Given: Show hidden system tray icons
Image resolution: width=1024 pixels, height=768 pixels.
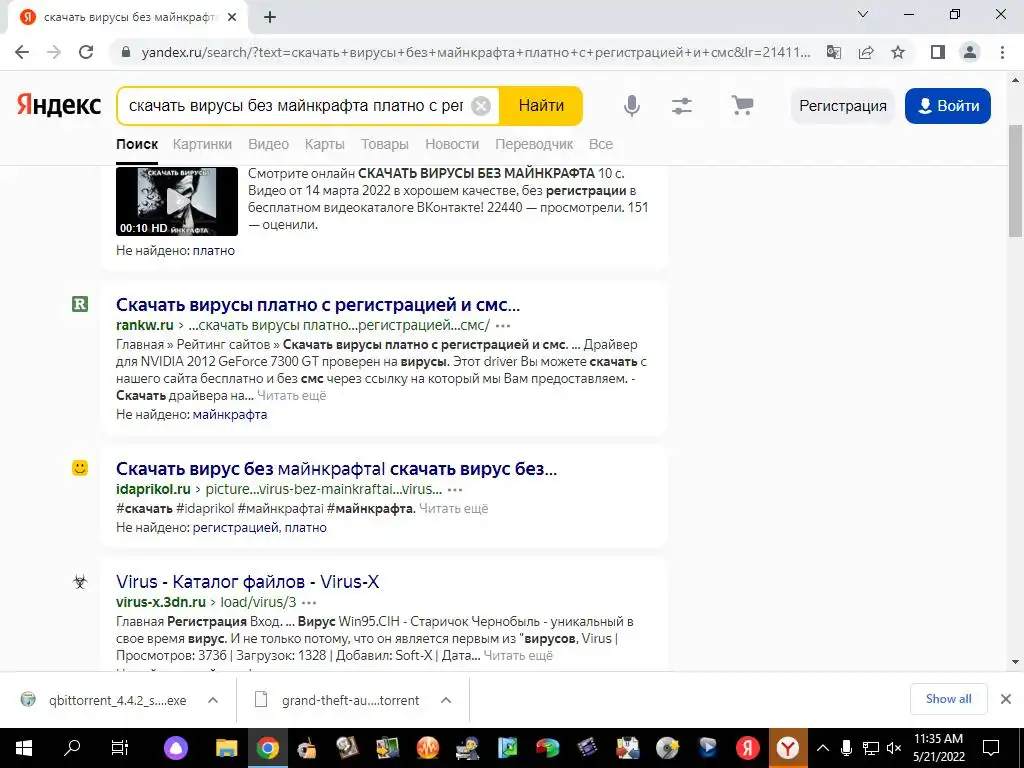Looking at the screenshot, I should pyautogui.click(x=823, y=748).
